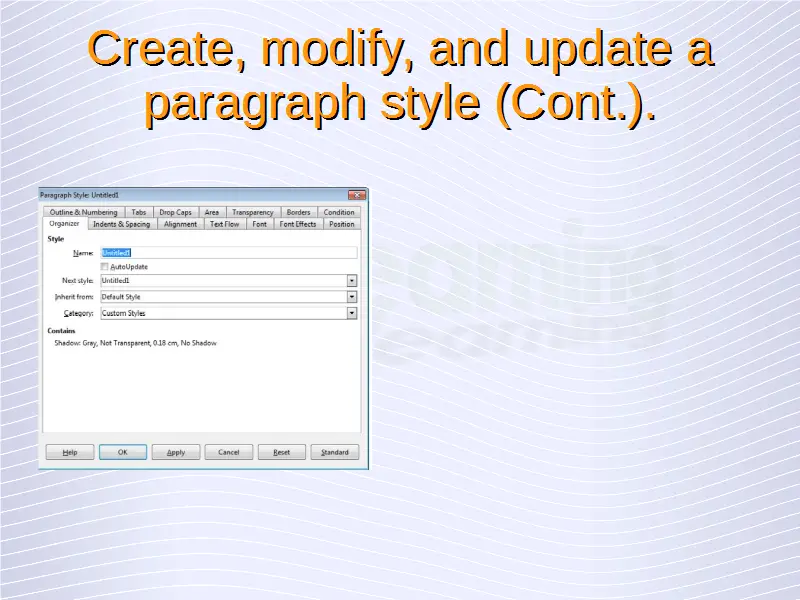Enable the AutoUpdate checkbox
The image size is (800, 600).
[x=105, y=267]
